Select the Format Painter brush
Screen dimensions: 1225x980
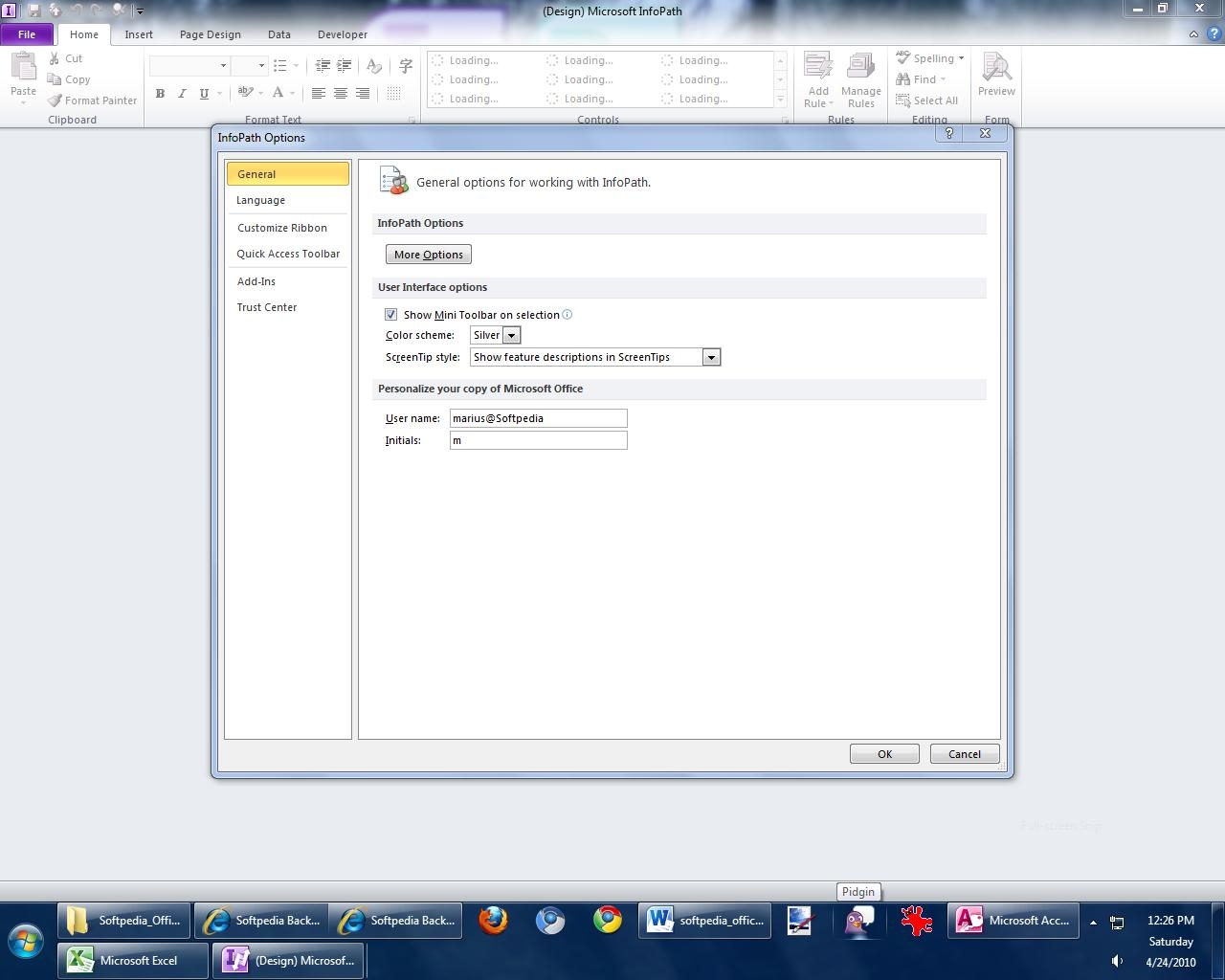click(55, 100)
